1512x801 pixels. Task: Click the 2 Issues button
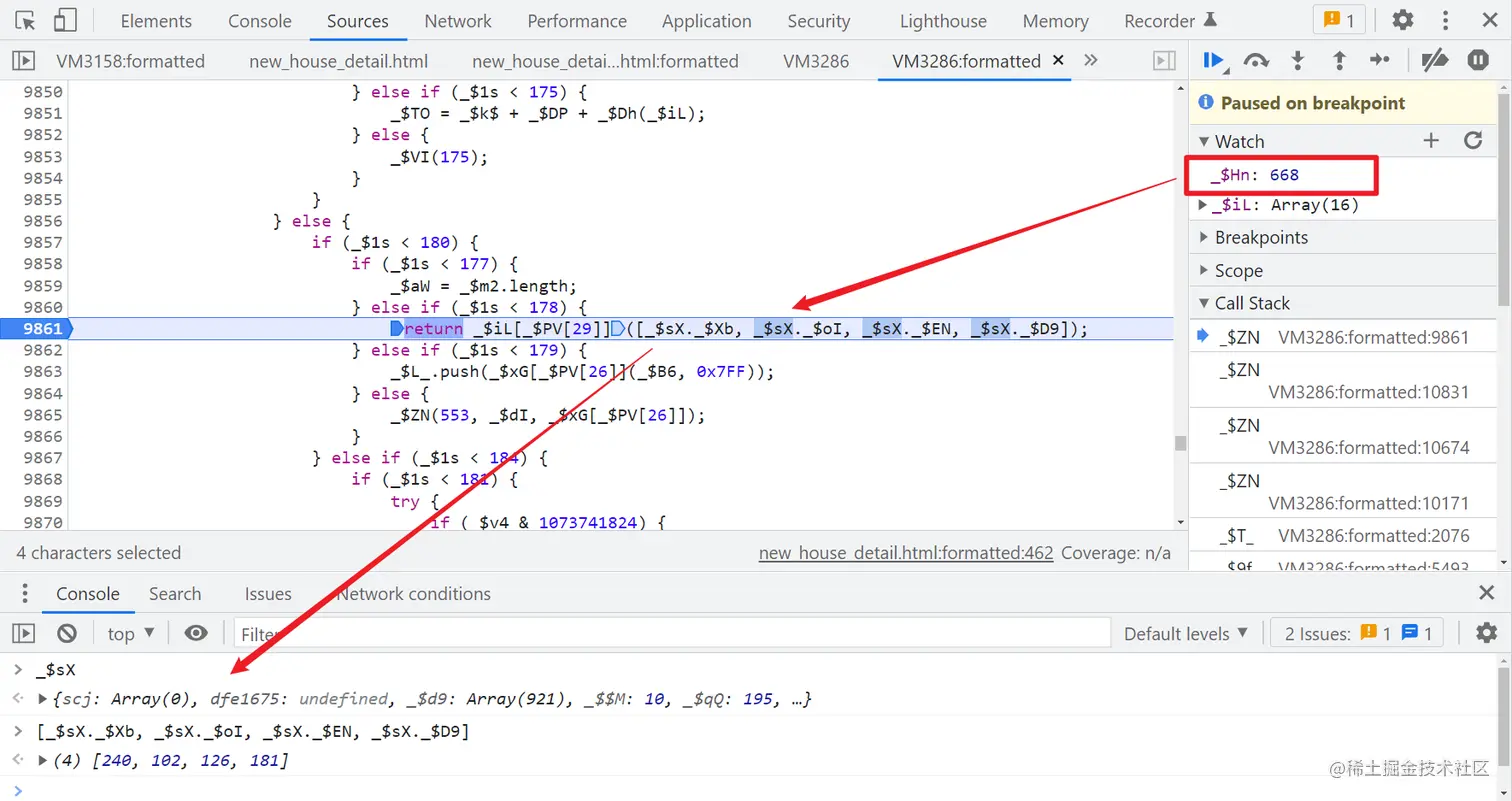point(1356,633)
